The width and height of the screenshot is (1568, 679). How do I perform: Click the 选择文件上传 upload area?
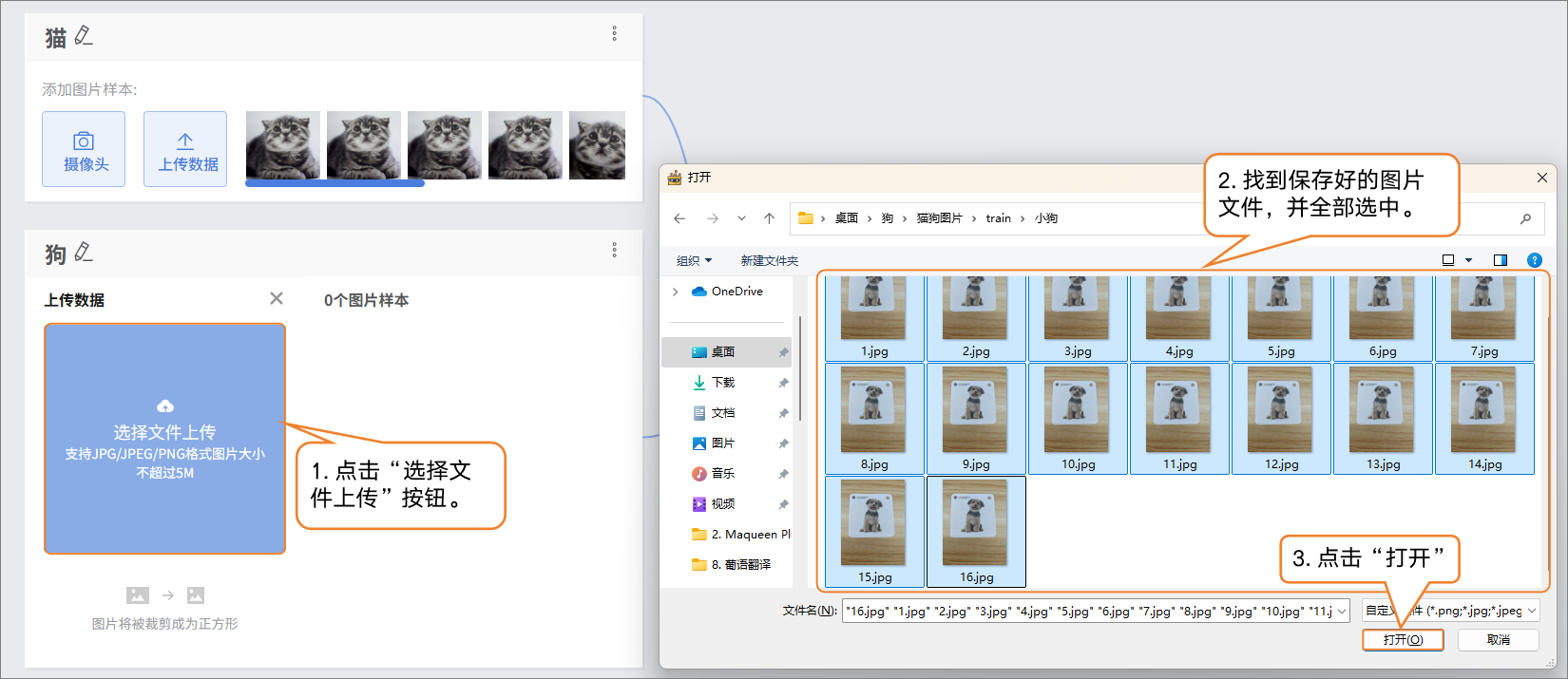[164, 438]
